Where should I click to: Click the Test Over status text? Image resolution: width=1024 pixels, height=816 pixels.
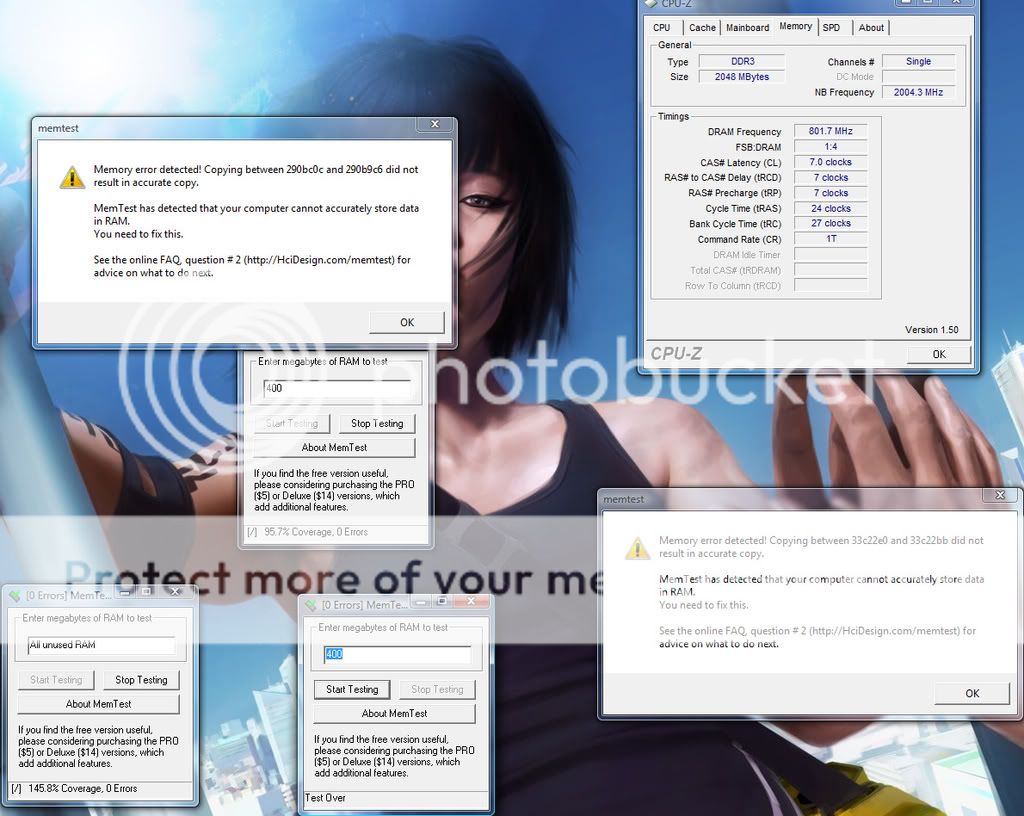tap(325, 798)
